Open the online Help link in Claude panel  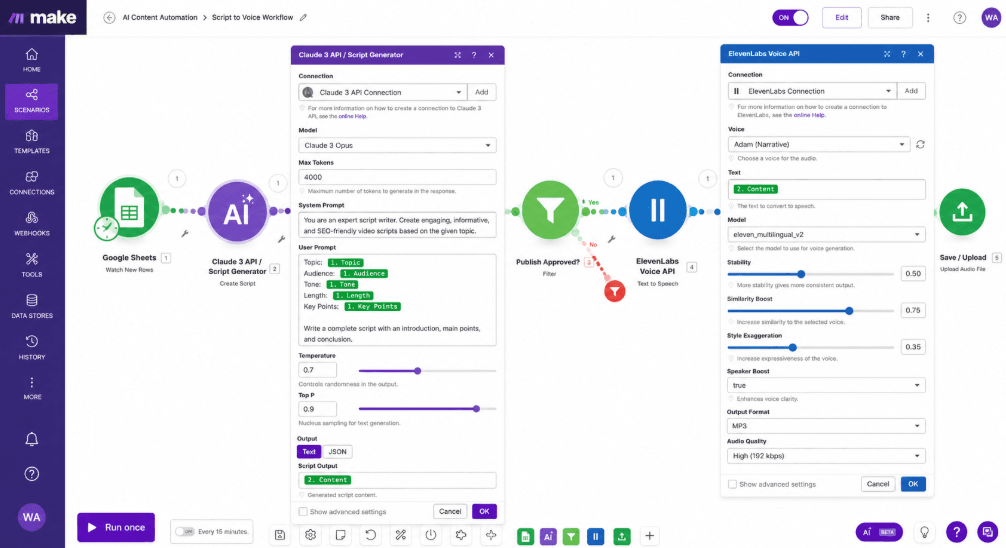click(352, 116)
